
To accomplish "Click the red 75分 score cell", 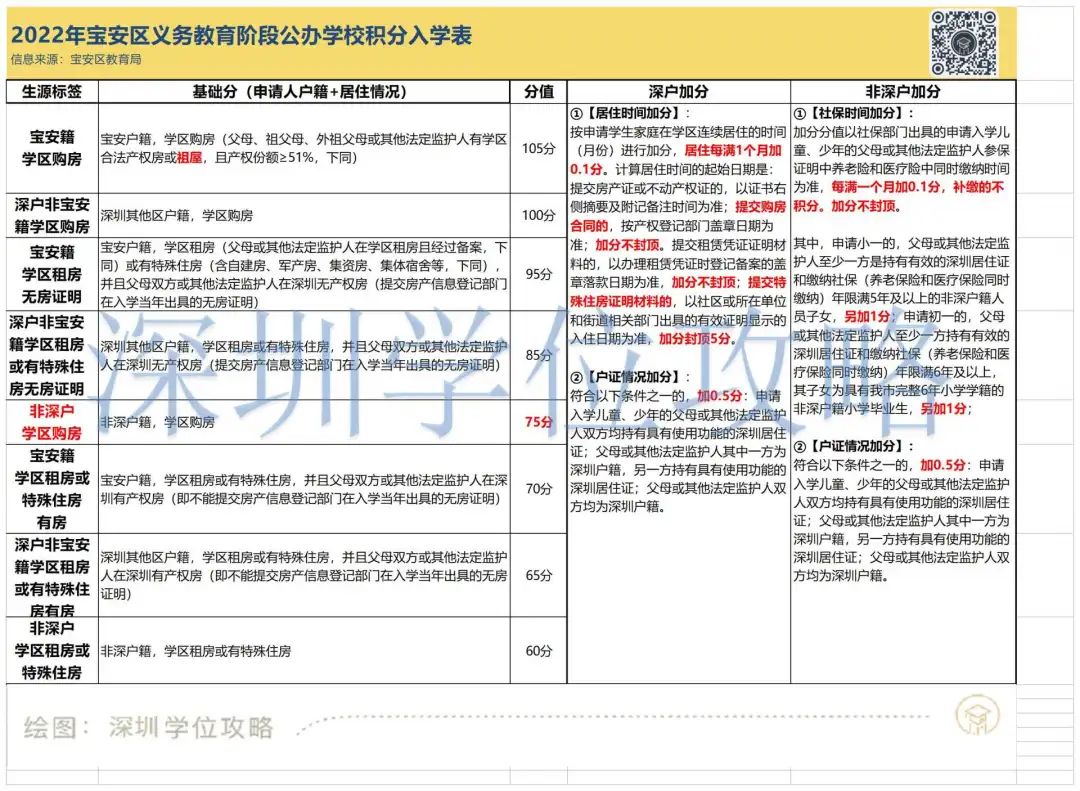I will 539,422.
